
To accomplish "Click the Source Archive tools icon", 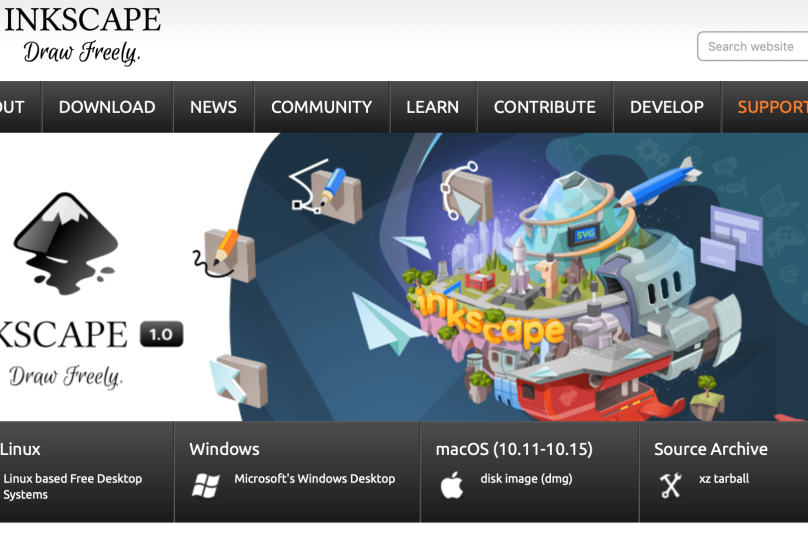I will [x=670, y=486].
